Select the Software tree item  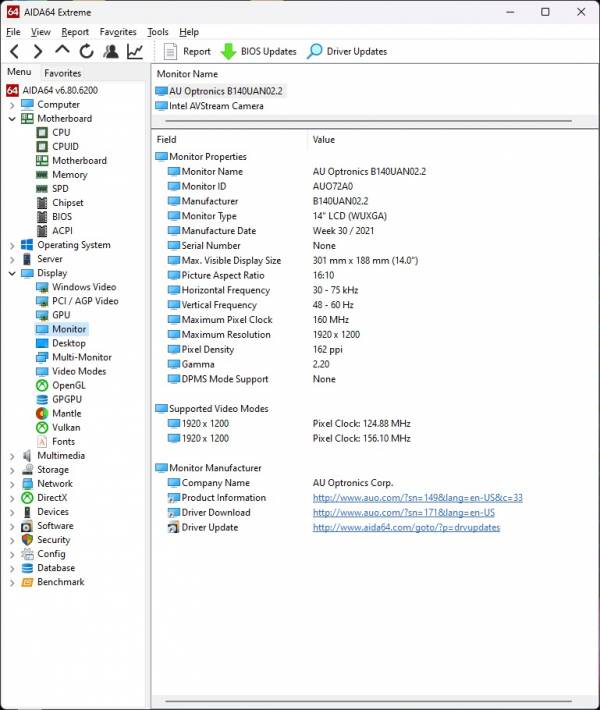coord(55,526)
